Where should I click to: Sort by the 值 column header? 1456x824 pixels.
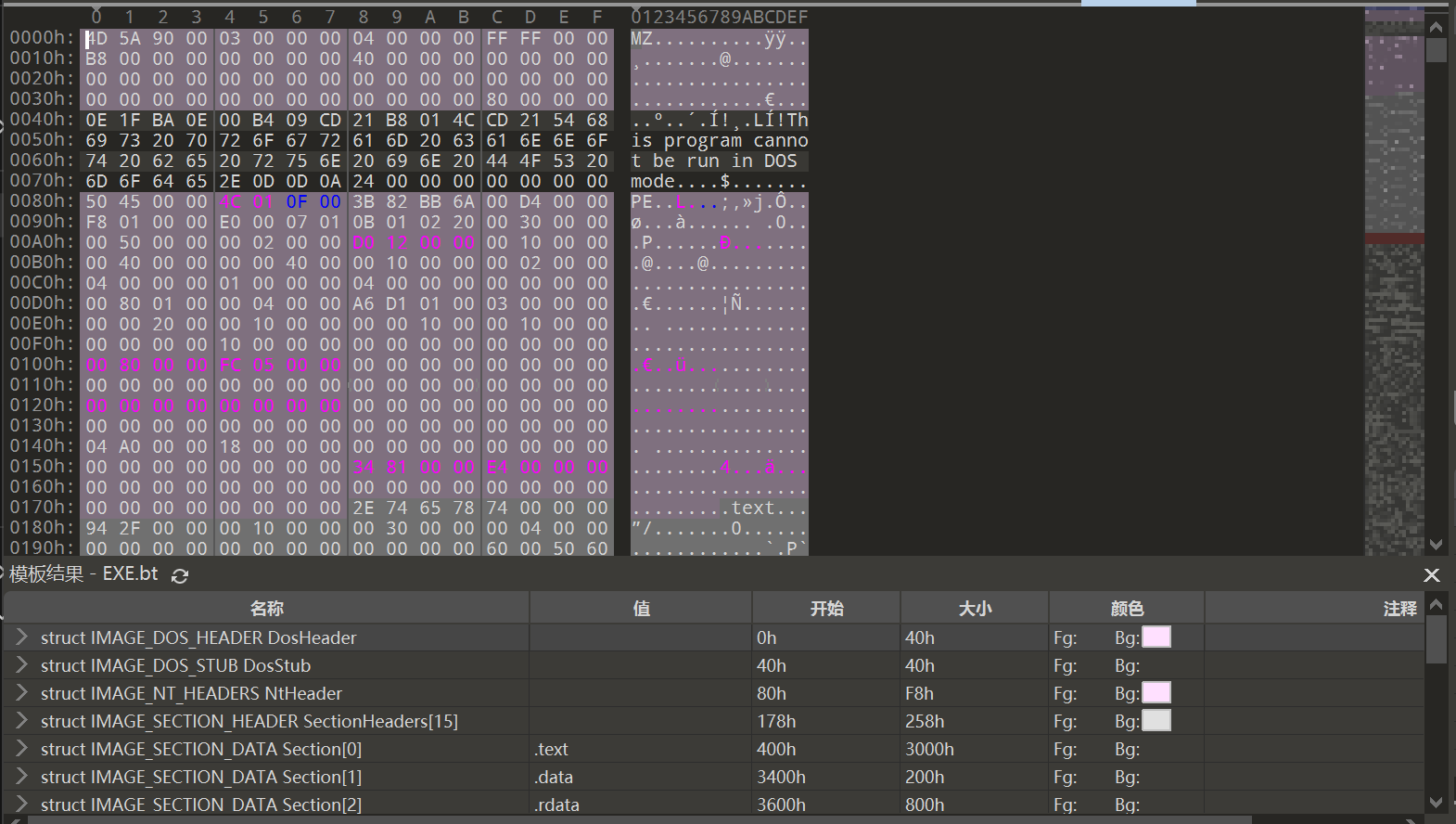point(641,609)
